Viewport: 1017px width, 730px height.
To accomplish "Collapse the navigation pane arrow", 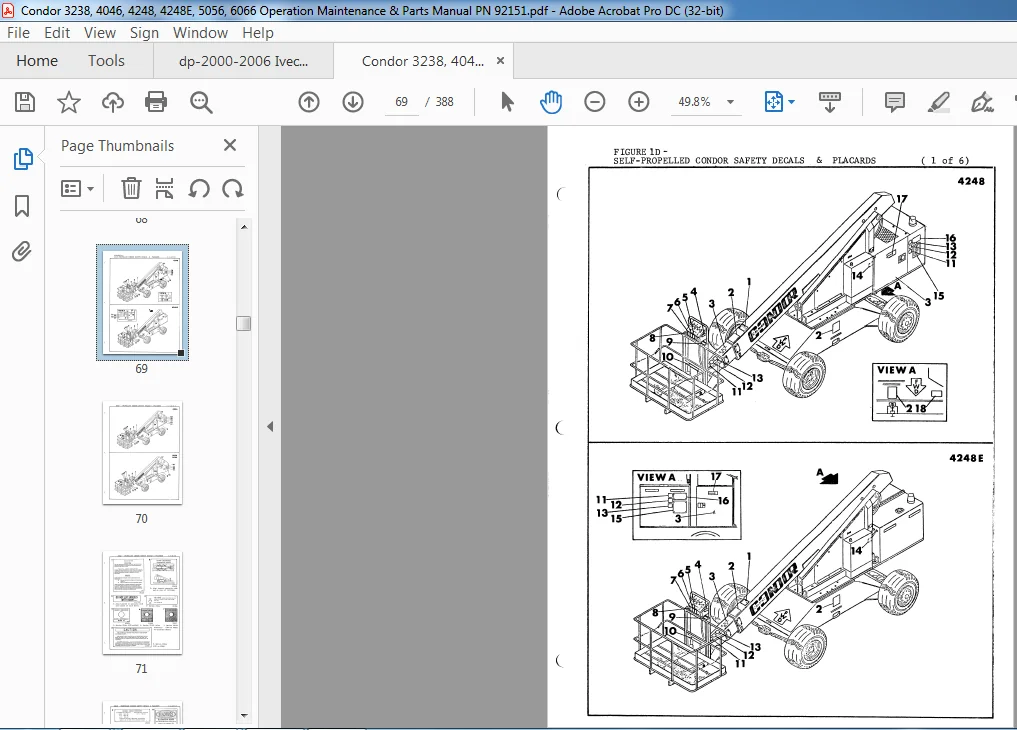I will (x=270, y=427).
